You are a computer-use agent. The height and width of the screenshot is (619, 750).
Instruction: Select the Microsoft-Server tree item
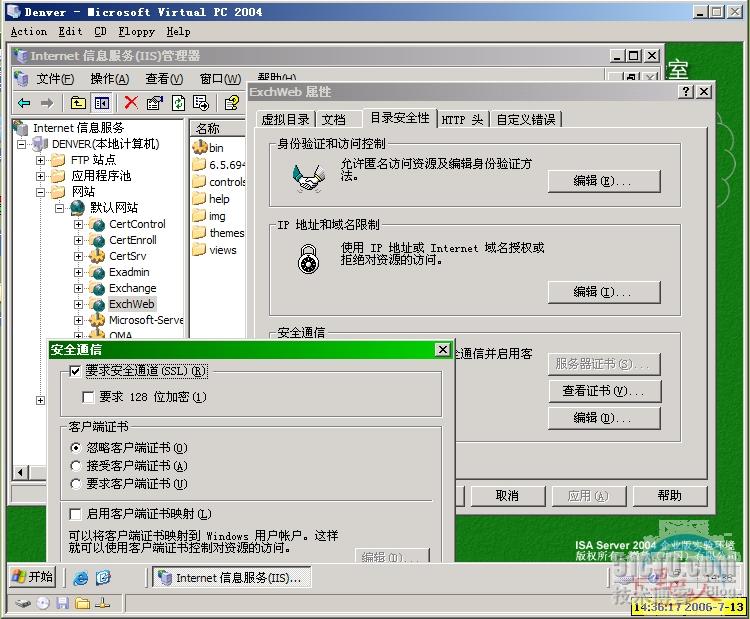click(146, 320)
